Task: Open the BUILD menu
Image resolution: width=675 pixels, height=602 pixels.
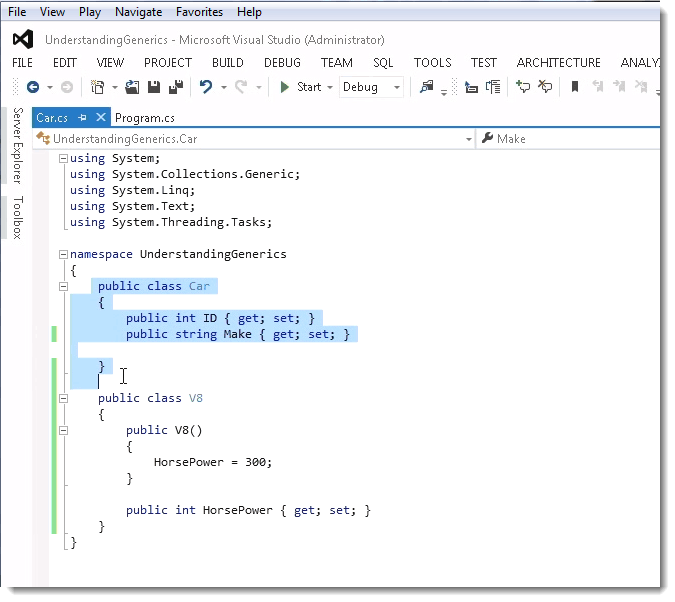Action: point(228,63)
